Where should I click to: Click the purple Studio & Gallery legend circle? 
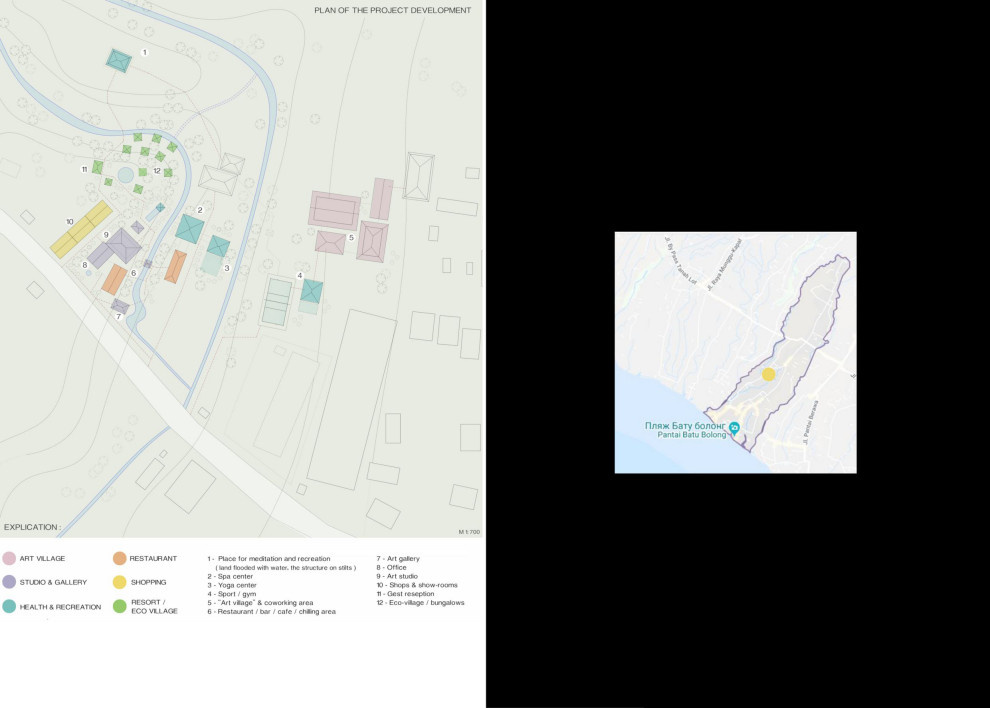(9, 582)
